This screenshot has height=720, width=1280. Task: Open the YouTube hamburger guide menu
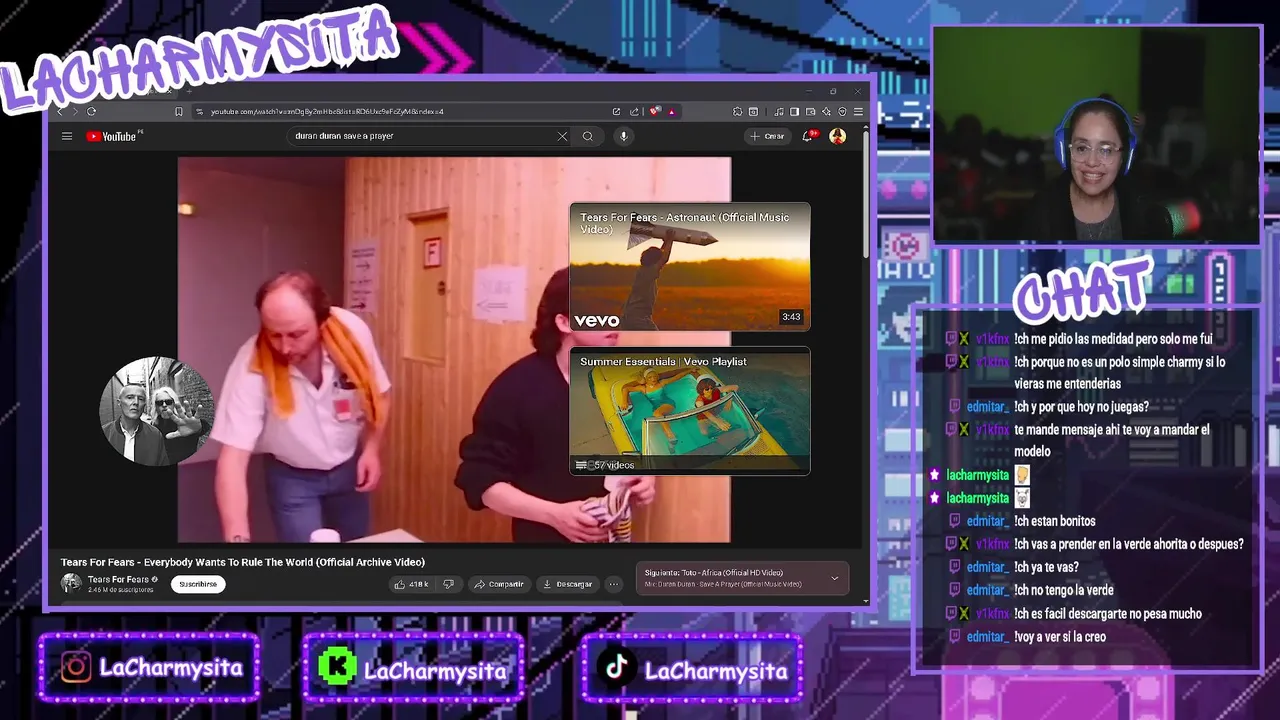(x=67, y=136)
